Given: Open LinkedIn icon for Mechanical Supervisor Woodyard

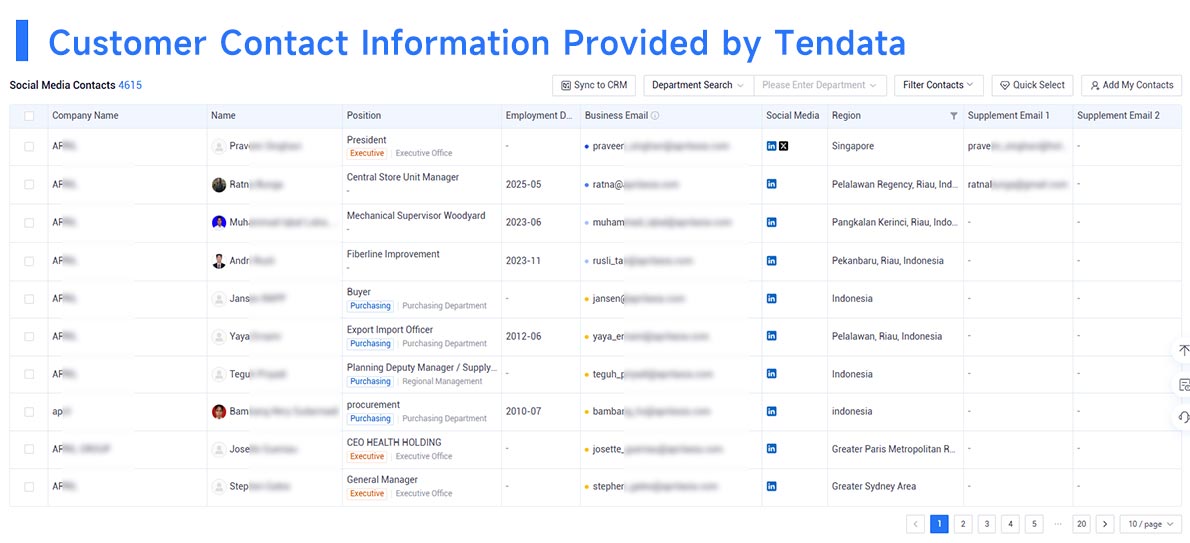Looking at the screenshot, I should [x=772, y=222].
